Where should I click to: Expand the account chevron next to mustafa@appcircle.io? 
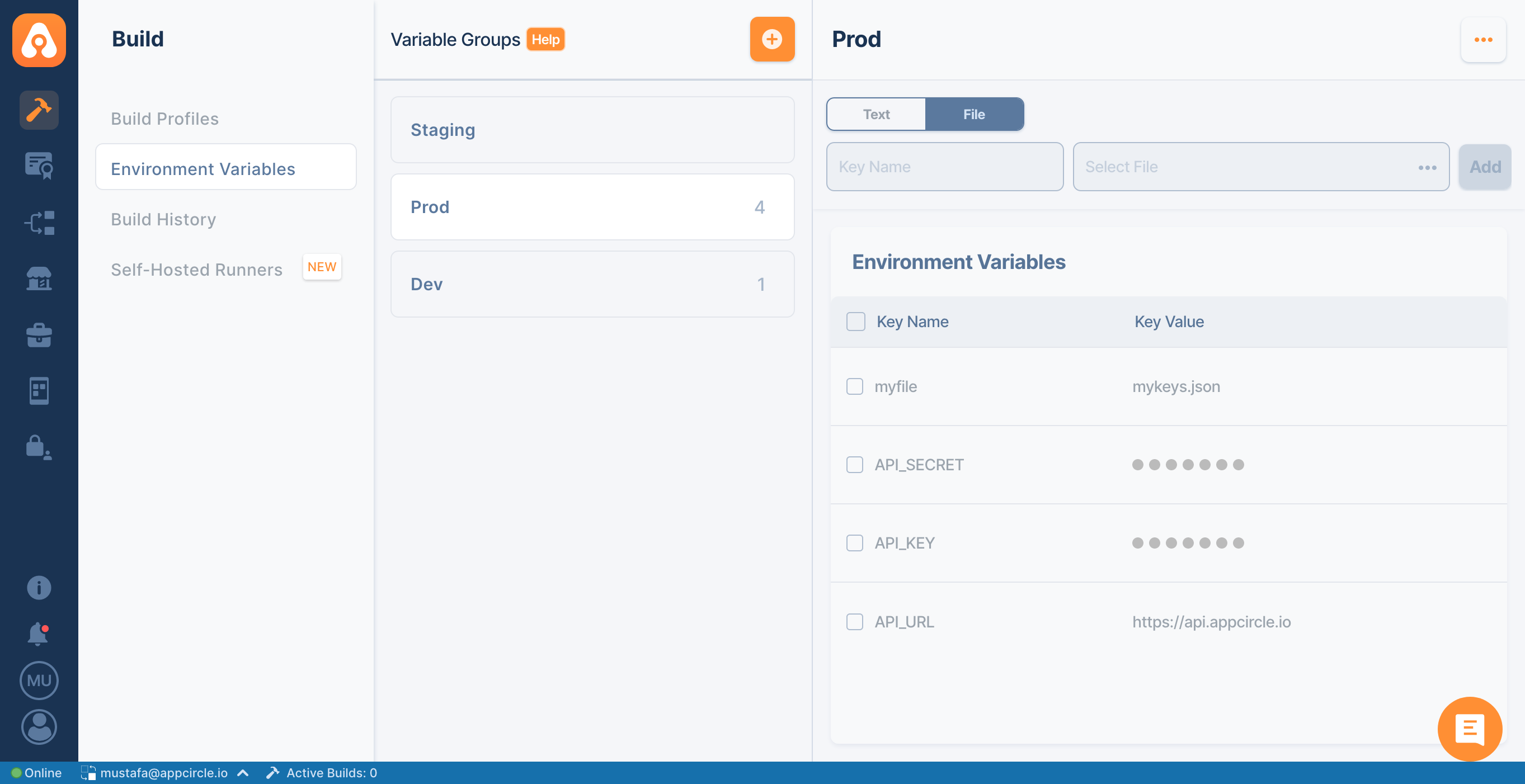243,773
